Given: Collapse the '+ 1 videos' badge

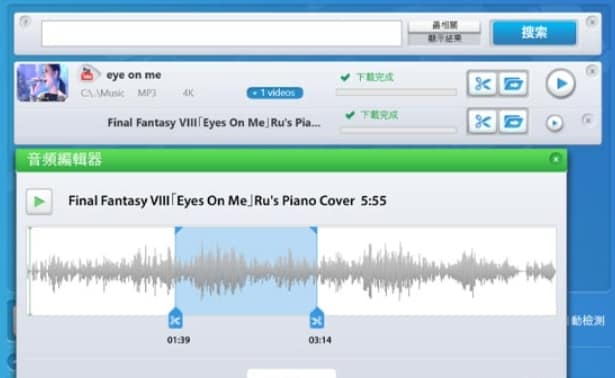Looking at the screenshot, I should coord(275,93).
